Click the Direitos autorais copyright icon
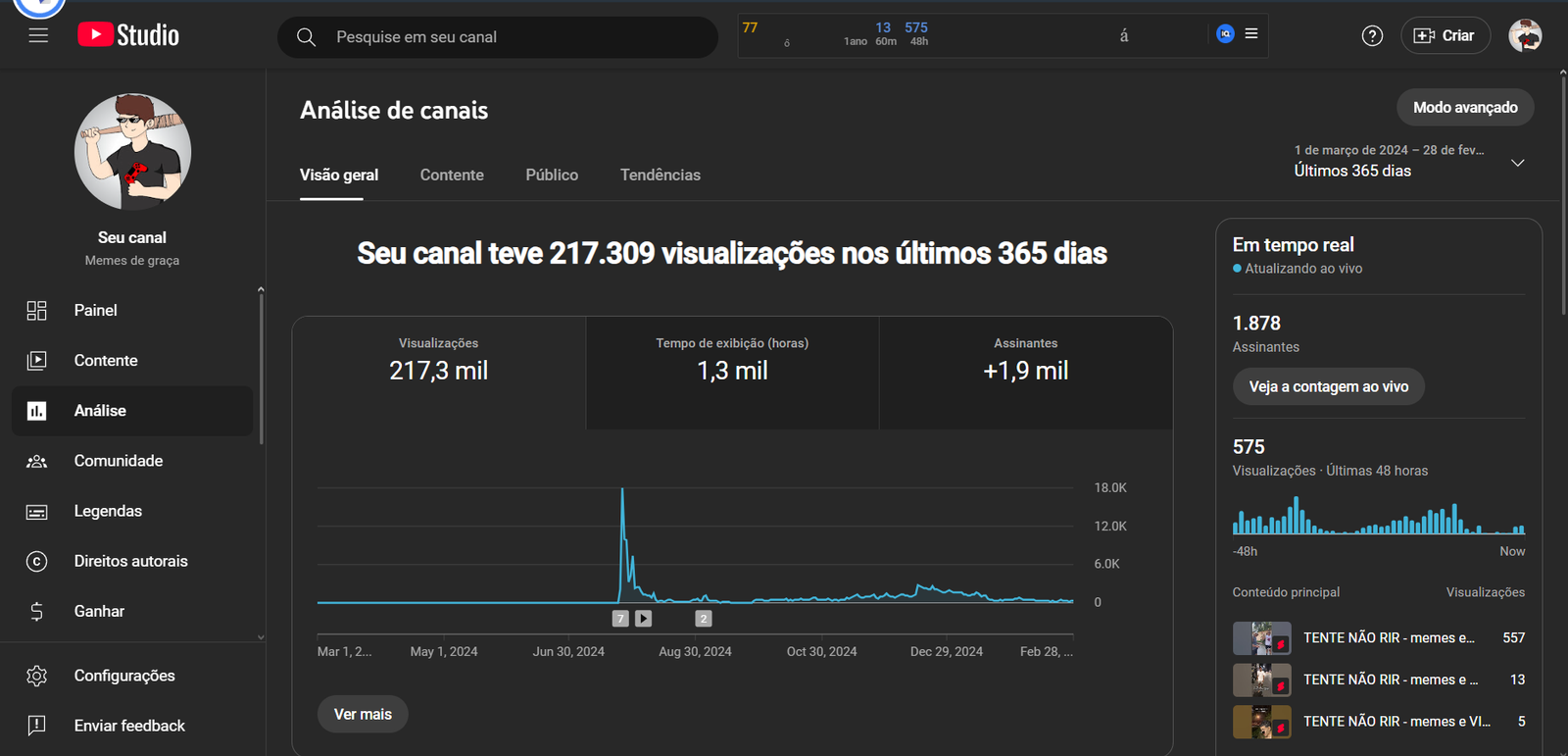The height and width of the screenshot is (756, 1568). click(x=36, y=562)
